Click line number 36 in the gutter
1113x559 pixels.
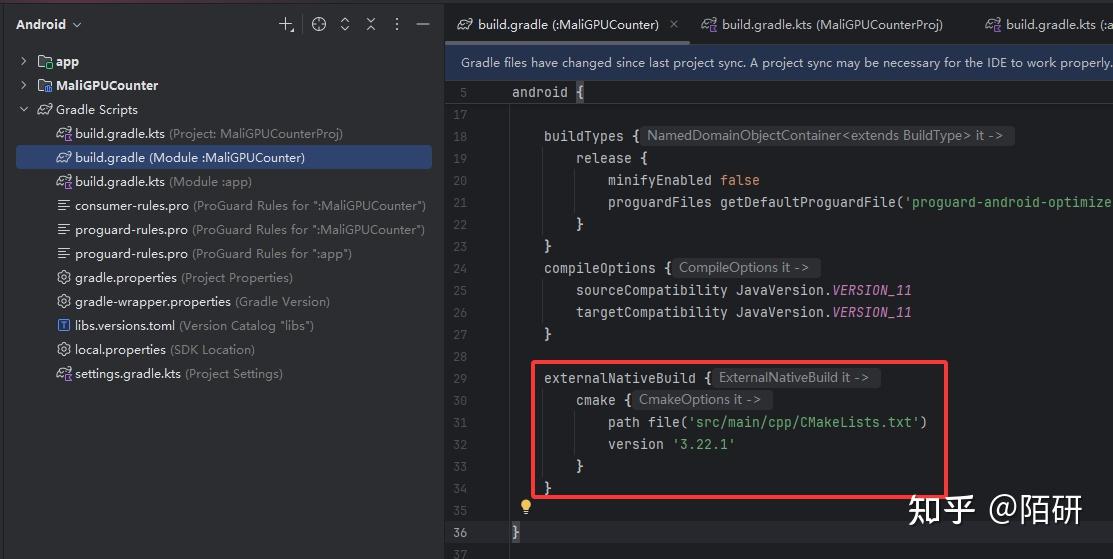pyautogui.click(x=460, y=532)
